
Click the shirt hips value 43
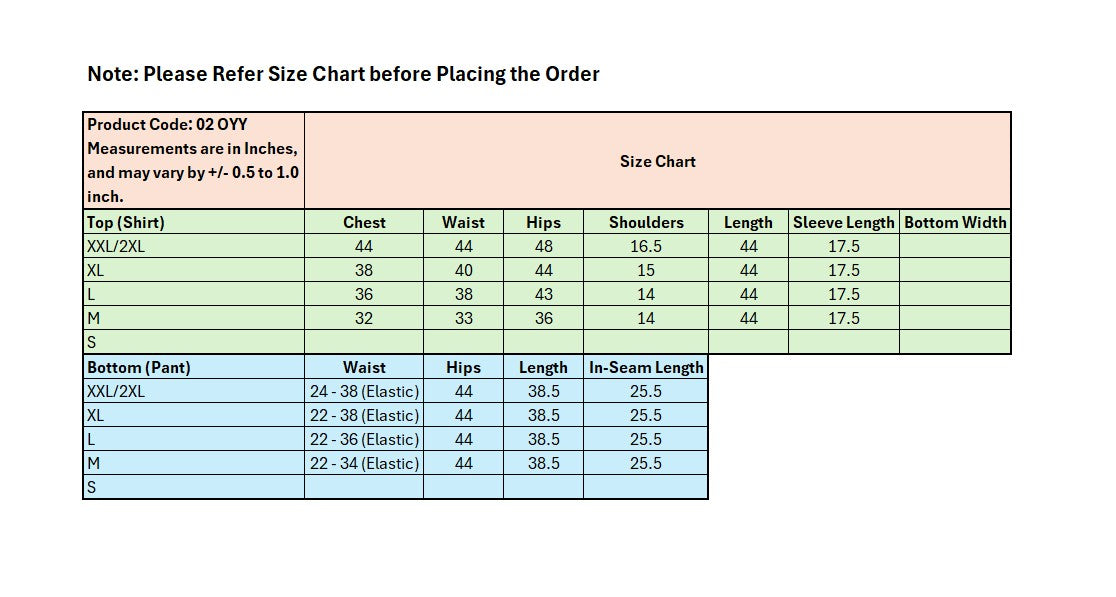point(543,295)
